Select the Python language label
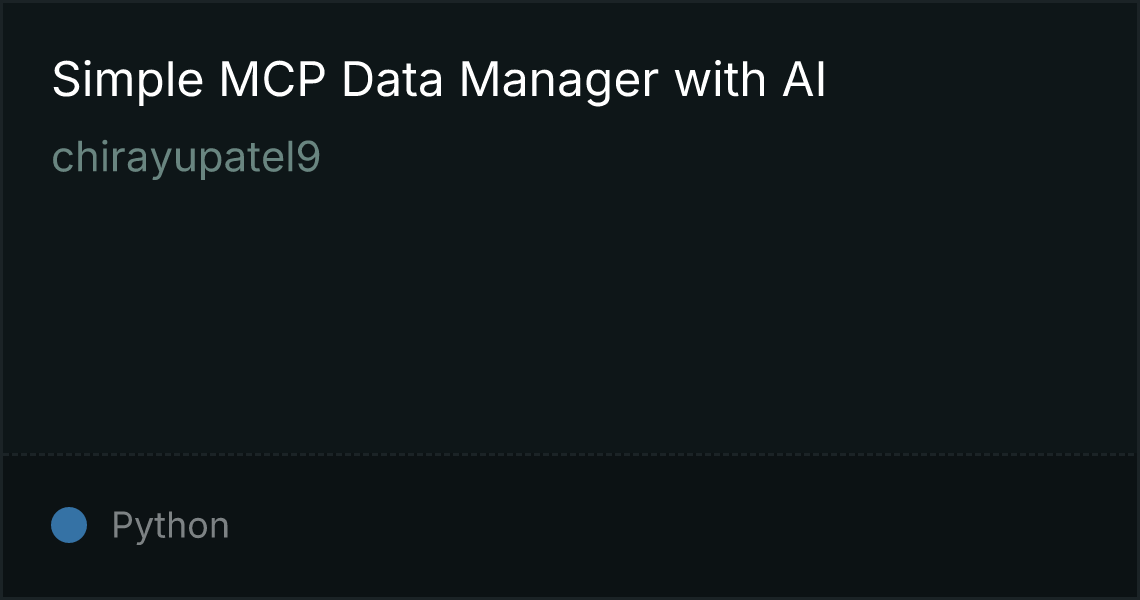Viewport: 1140px width, 600px height. click(x=170, y=526)
